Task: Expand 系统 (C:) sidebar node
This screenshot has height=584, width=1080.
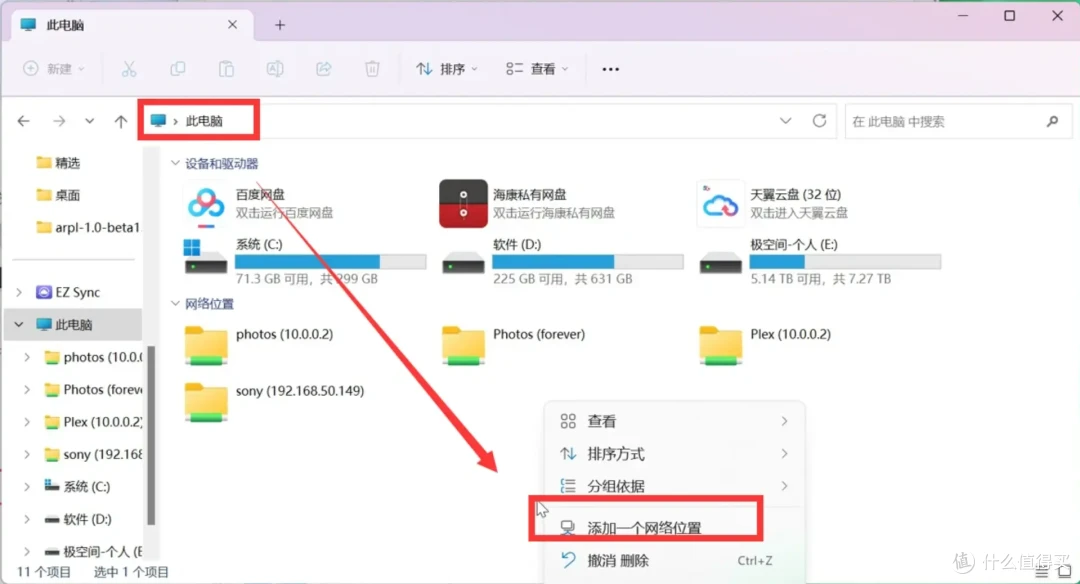Action: [27, 486]
